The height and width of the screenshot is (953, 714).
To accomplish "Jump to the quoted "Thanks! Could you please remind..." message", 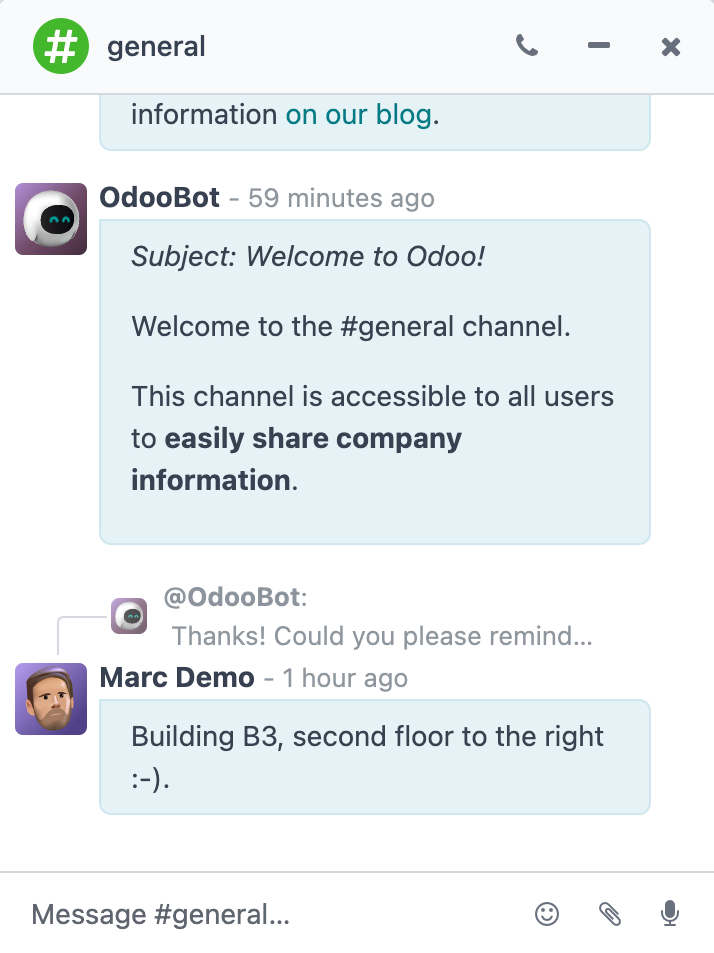I will tap(382, 636).
